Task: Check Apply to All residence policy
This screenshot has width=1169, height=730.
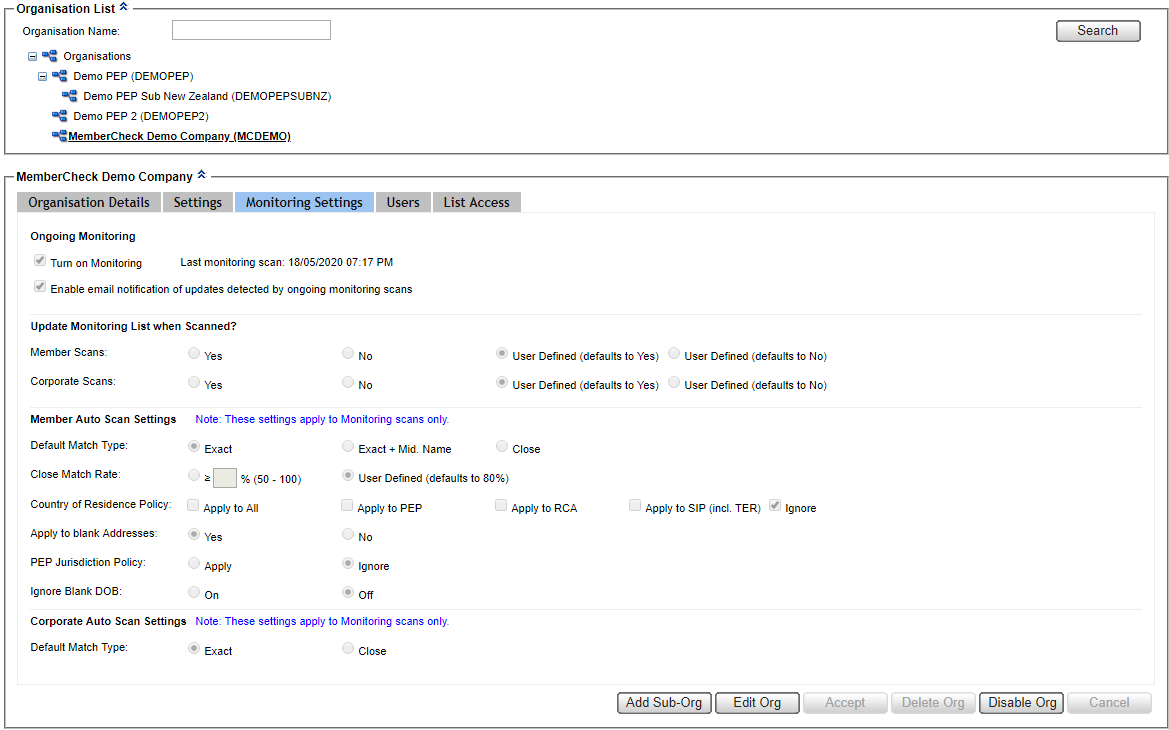Action: pyautogui.click(x=193, y=506)
